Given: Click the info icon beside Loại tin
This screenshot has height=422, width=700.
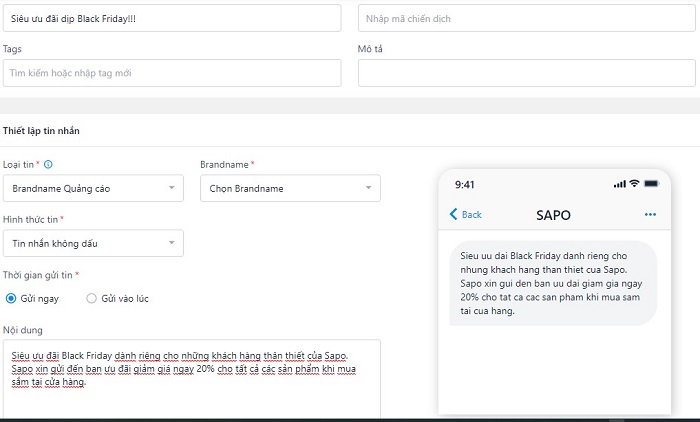Looking at the screenshot, I should [48, 164].
